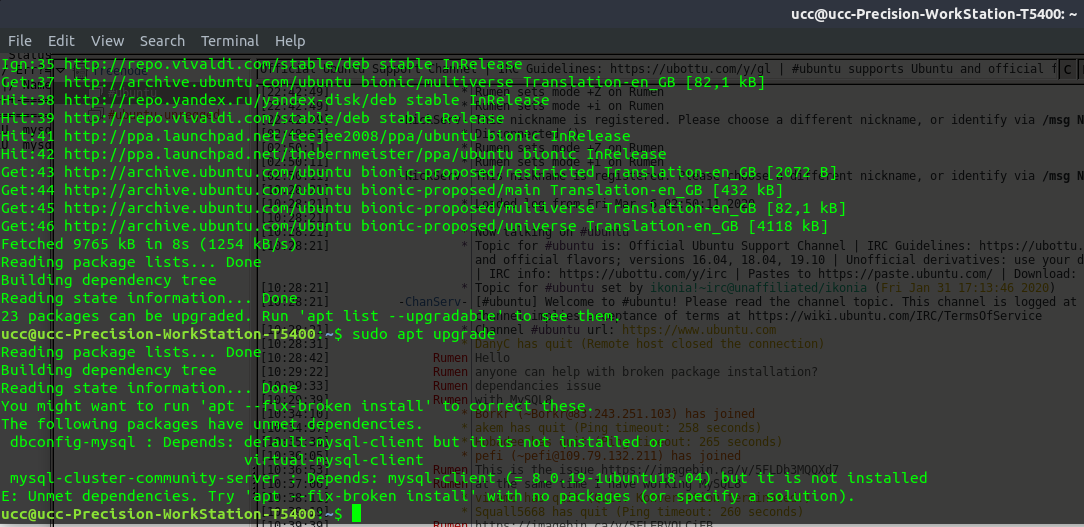The height and width of the screenshot is (527, 1084).
Task: Click the 'Ign:35' vivaldi InRelease line
Action: click(262, 64)
